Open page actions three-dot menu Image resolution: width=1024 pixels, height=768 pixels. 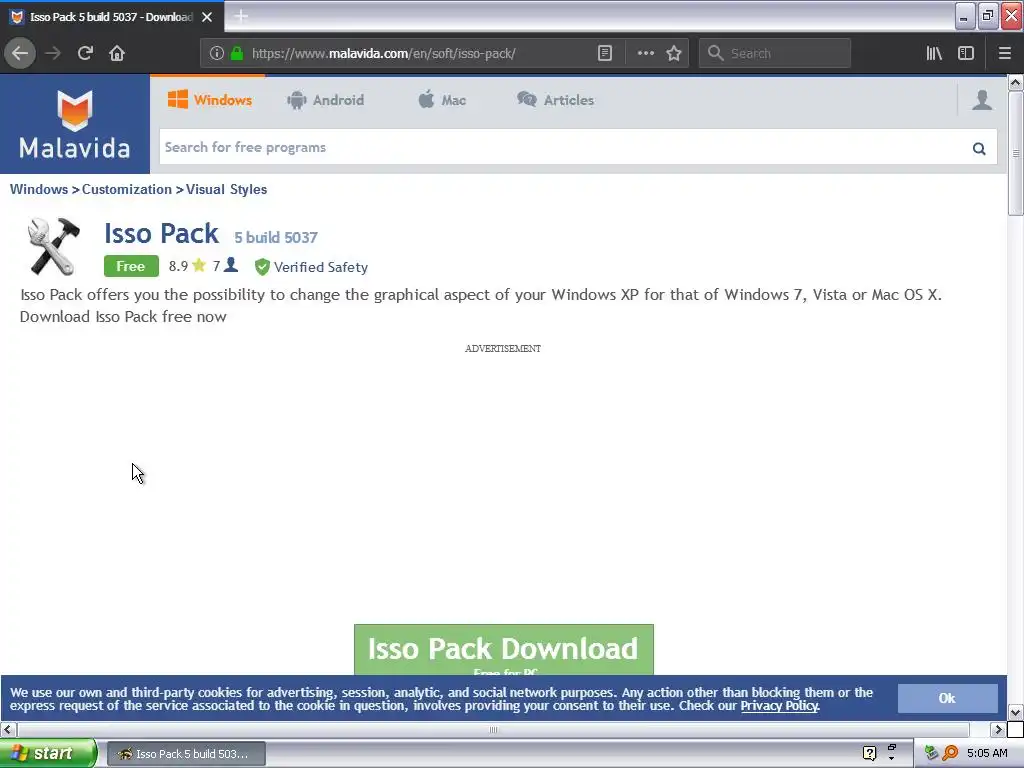coord(645,53)
